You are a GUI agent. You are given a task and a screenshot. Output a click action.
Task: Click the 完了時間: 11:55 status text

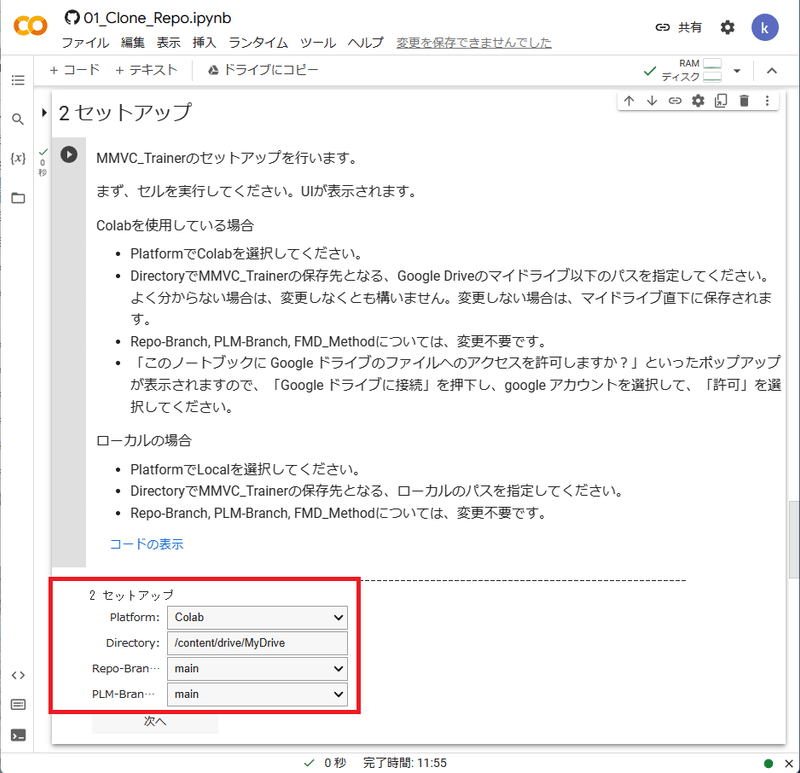click(405, 763)
